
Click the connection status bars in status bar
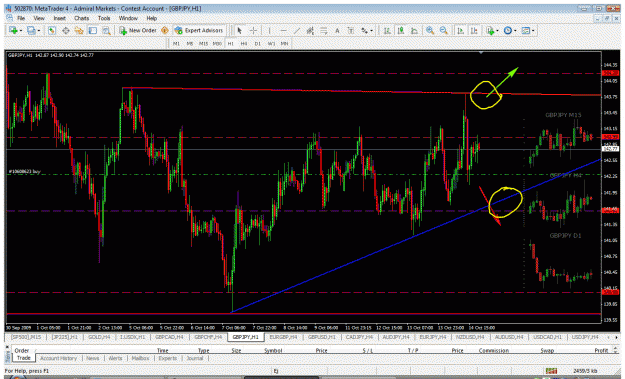pos(551,371)
